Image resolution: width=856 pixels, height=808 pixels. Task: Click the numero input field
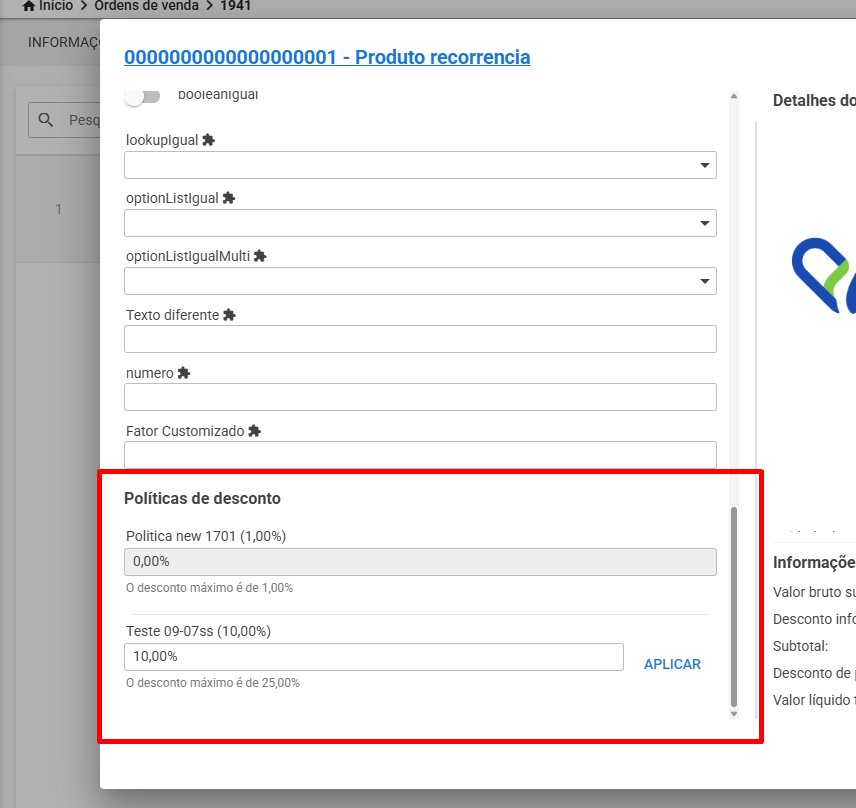pos(420,397)
